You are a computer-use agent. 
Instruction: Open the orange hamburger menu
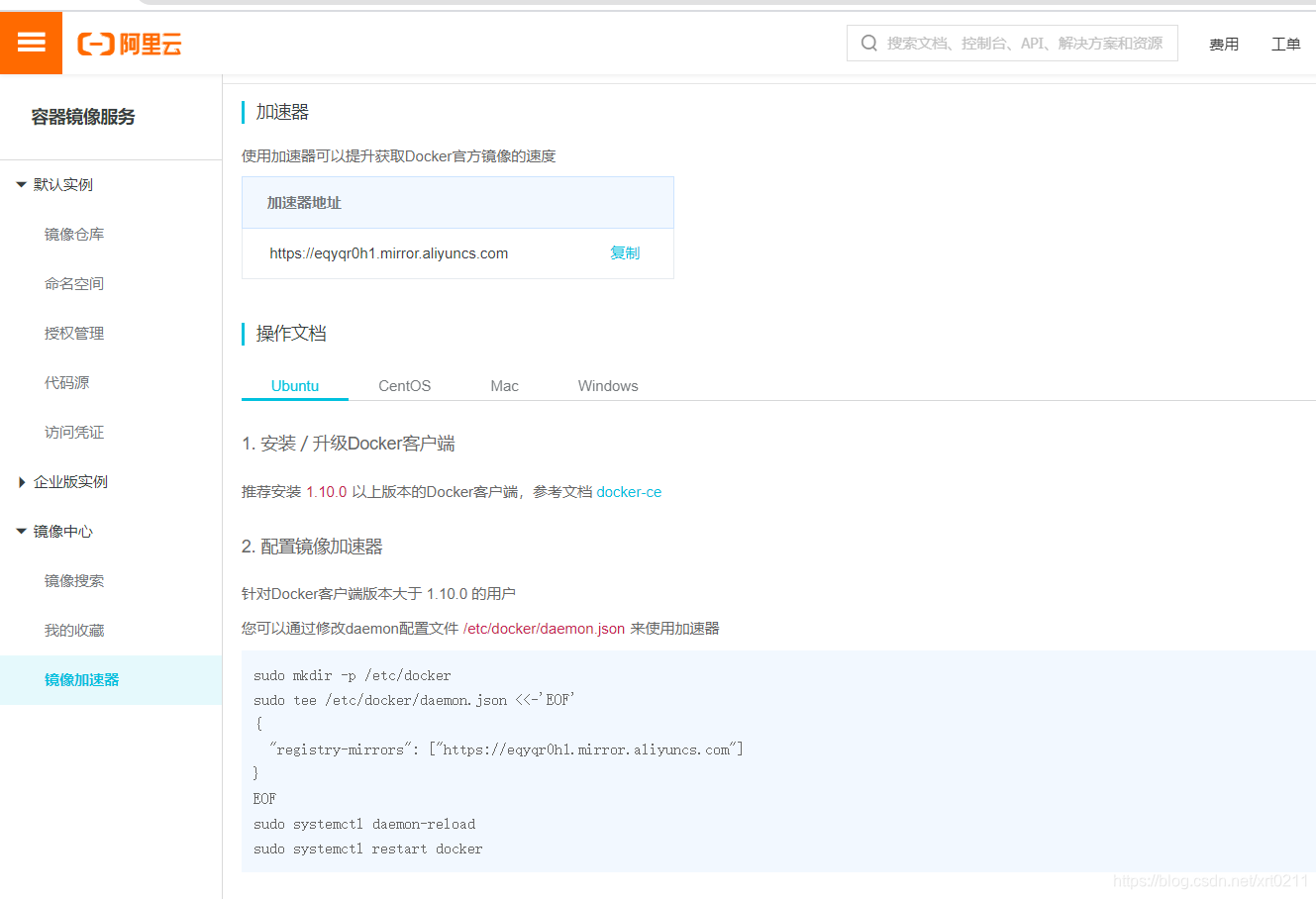31,43
